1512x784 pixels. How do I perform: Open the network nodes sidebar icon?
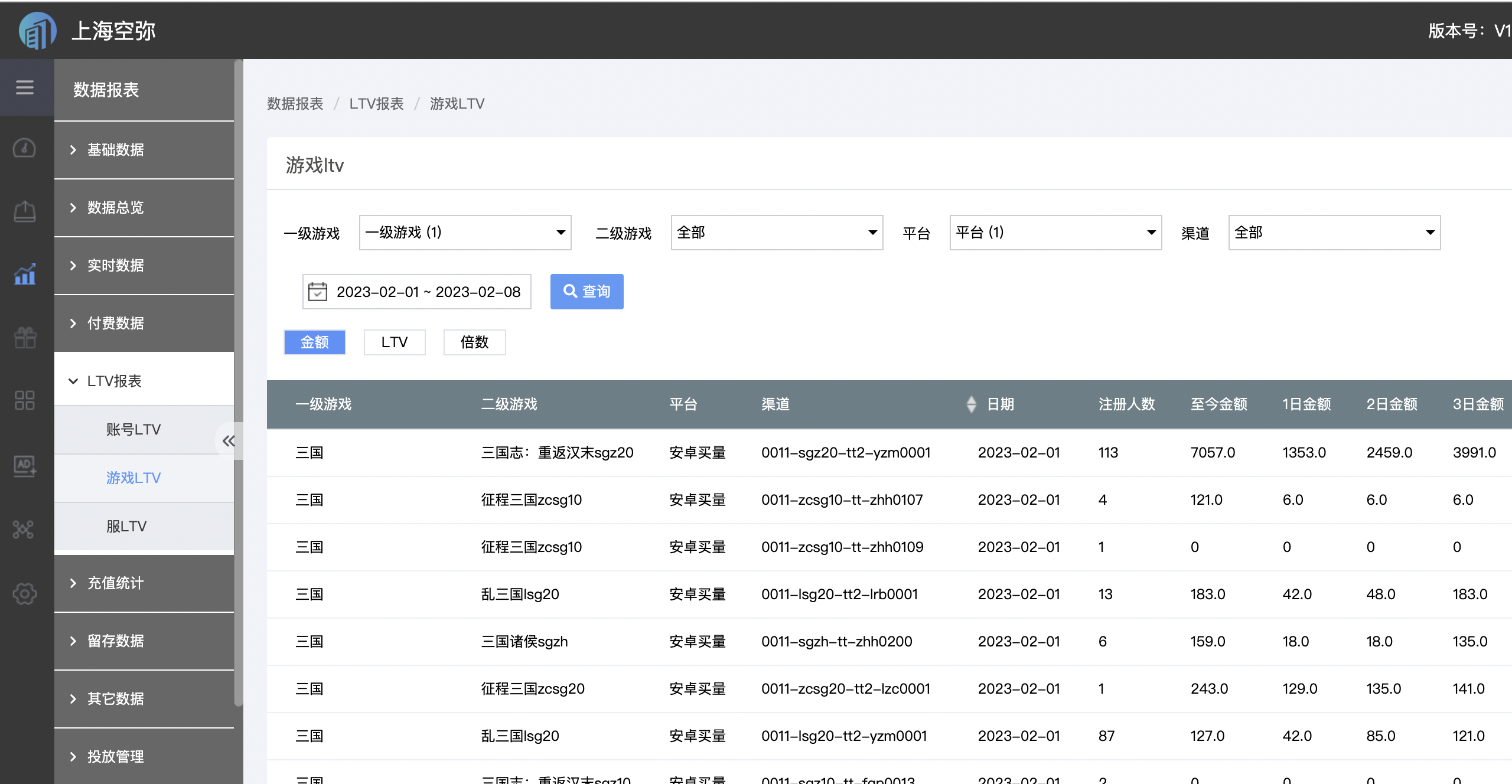[x=24, y=529]
